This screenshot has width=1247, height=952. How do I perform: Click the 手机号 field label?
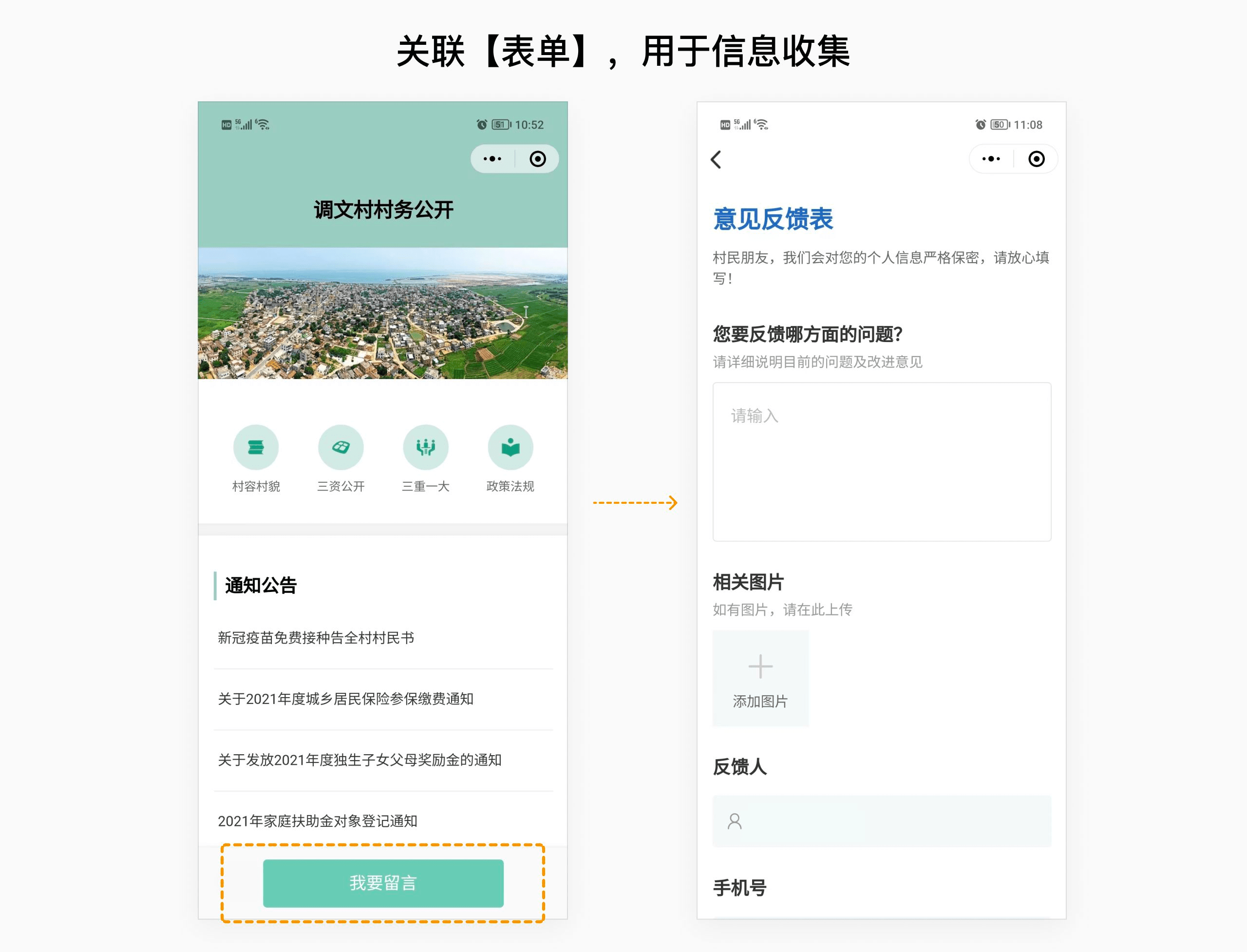(739, 887)
